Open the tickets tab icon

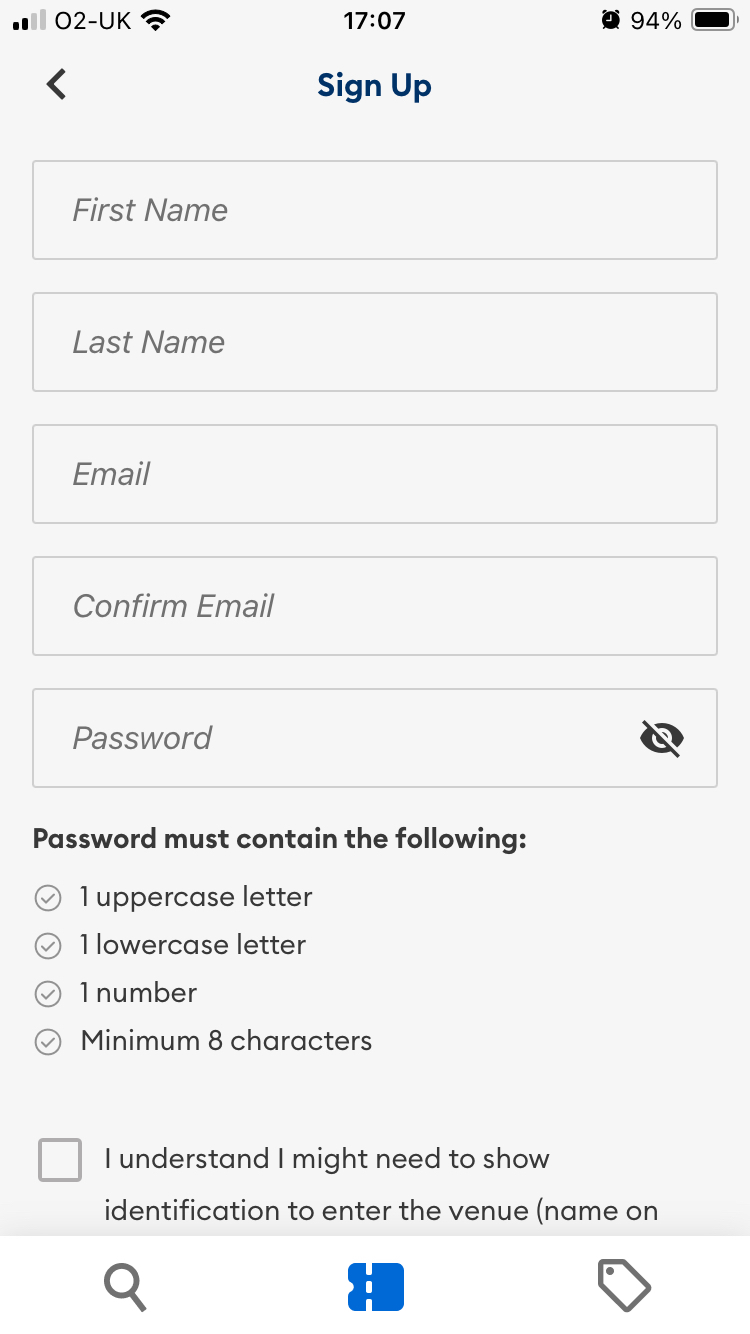[x=375, y=1286]
